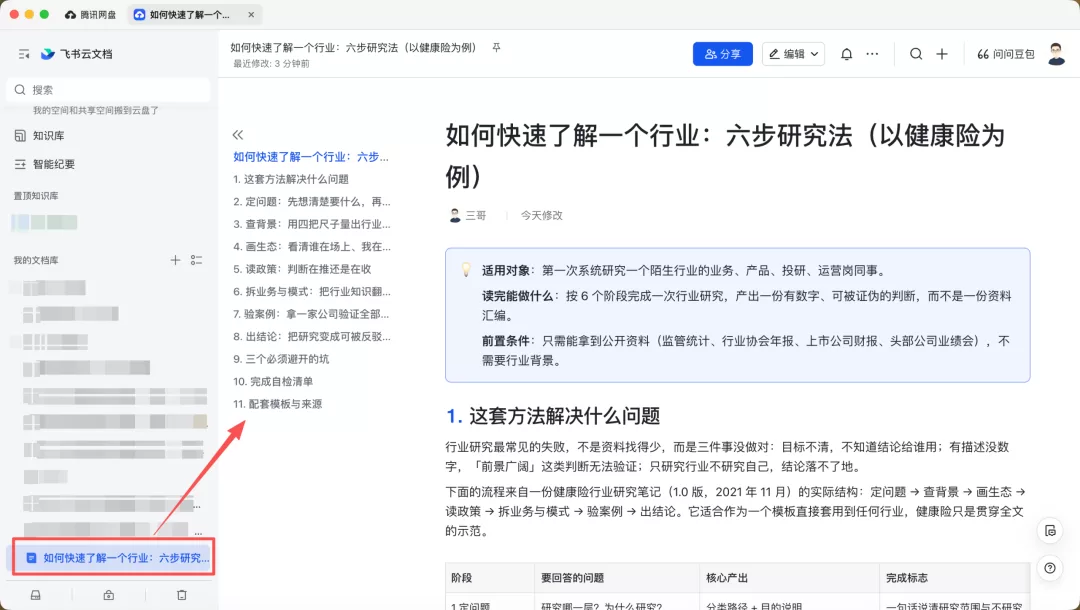This screenshot has width=1080, height=610.
Task: Jump to outline title 如何快速了解一个行业：六步...
Action: pos(311,156)
